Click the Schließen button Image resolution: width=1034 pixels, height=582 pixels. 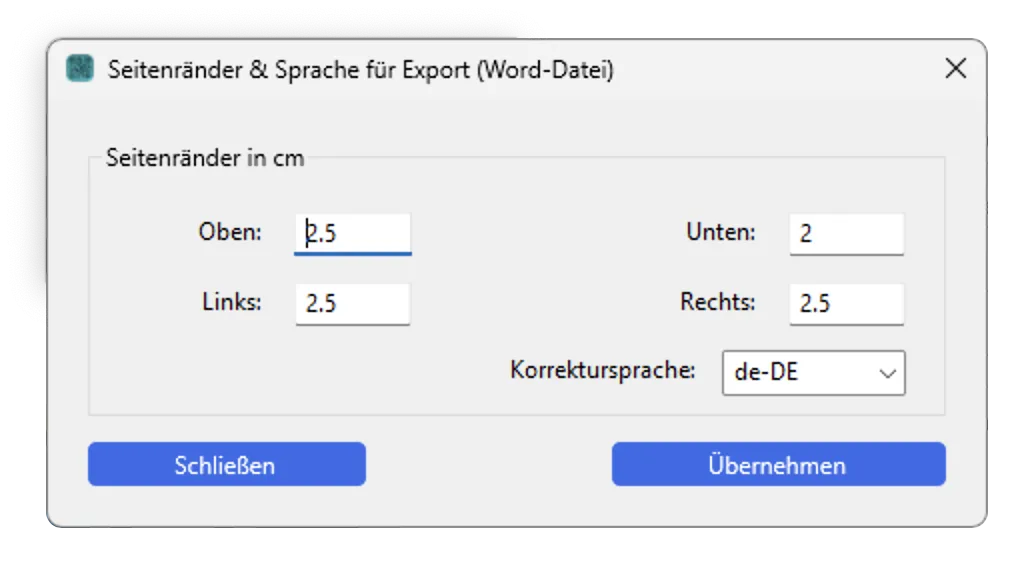[x=227, y=465]
